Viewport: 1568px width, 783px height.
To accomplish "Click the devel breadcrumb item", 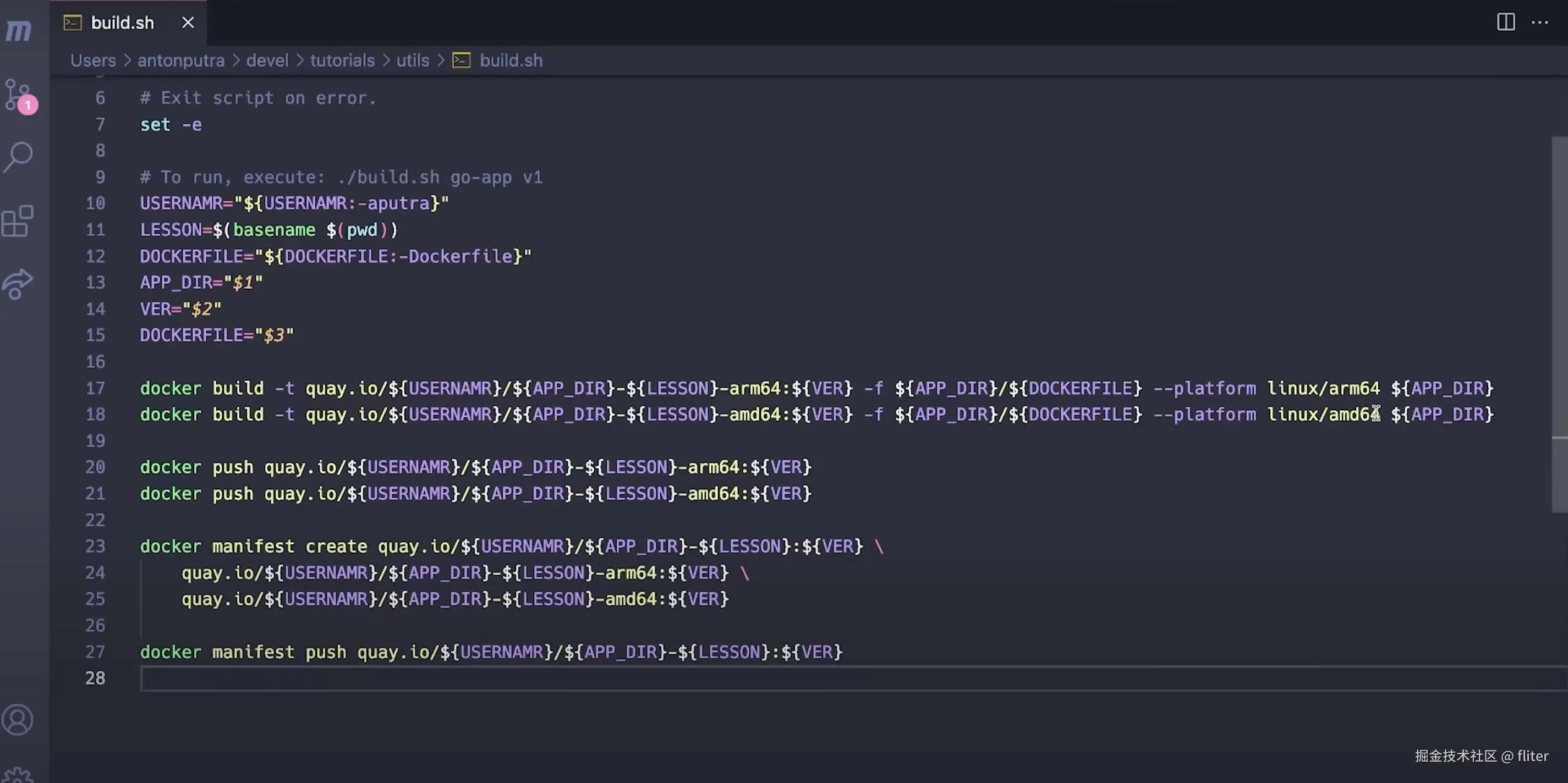I will (267, 60).
